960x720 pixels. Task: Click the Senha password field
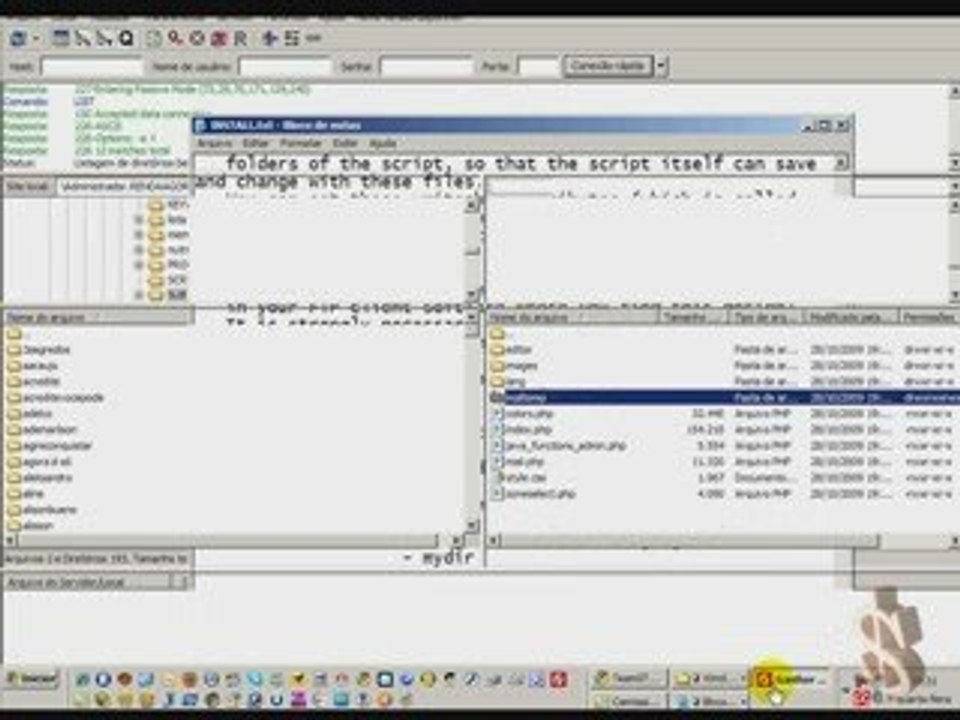pos(427,66)
